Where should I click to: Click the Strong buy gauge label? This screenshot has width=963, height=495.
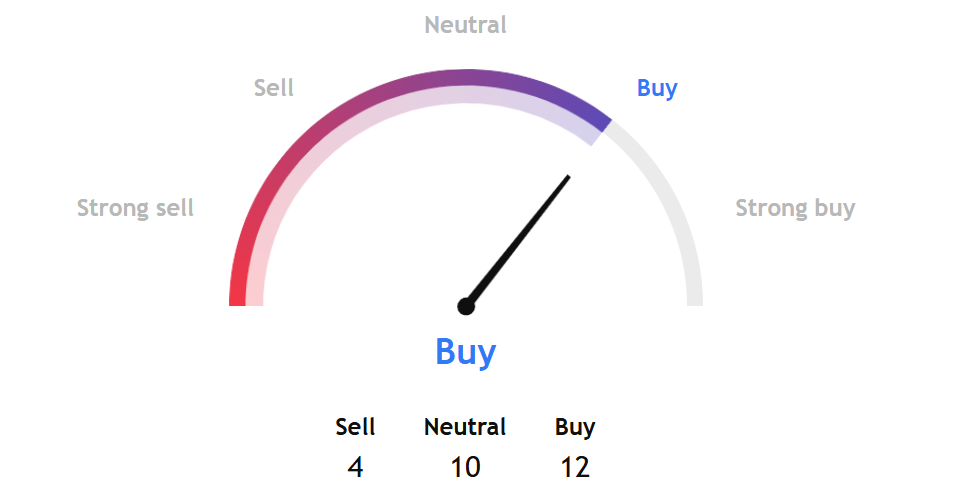click(795, 208)
